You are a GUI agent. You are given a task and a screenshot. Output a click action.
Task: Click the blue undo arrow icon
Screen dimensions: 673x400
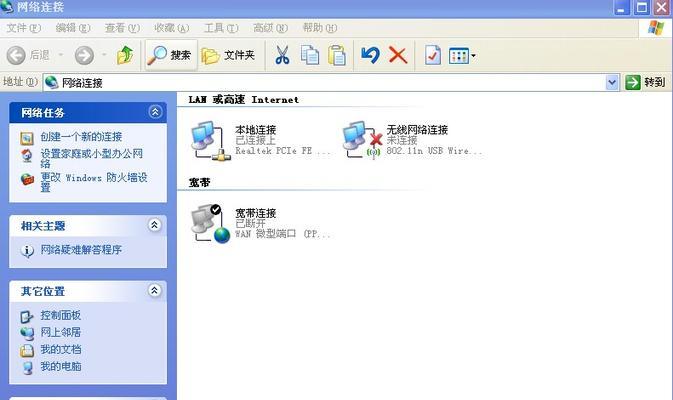tap(370, 55)
